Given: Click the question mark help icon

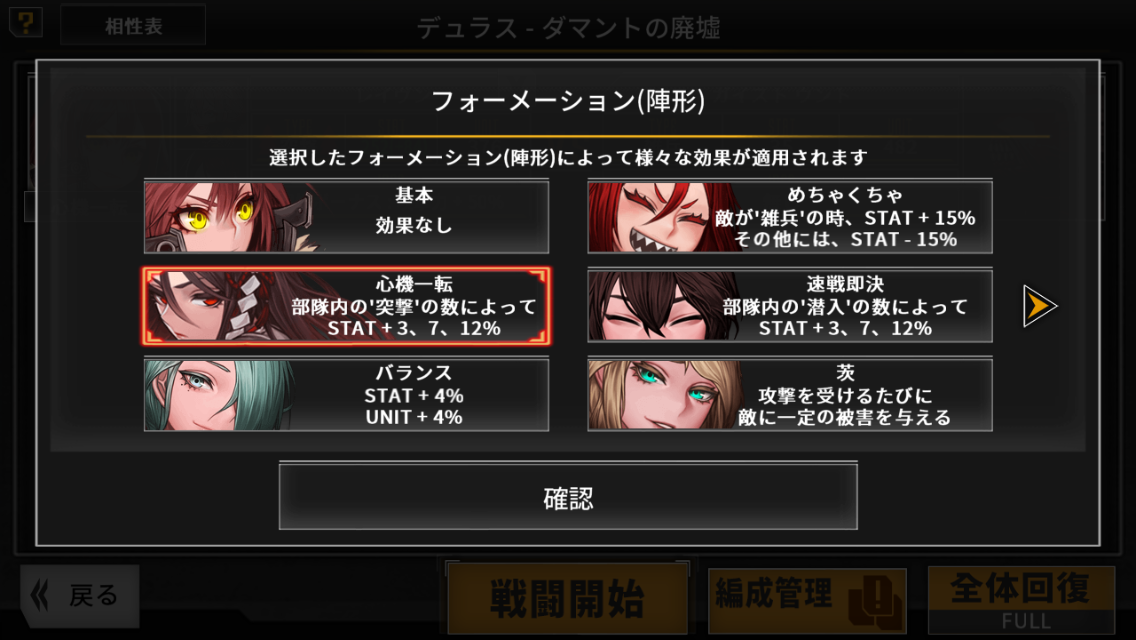Looking at the screenshot, I should (x=26, y=22).
